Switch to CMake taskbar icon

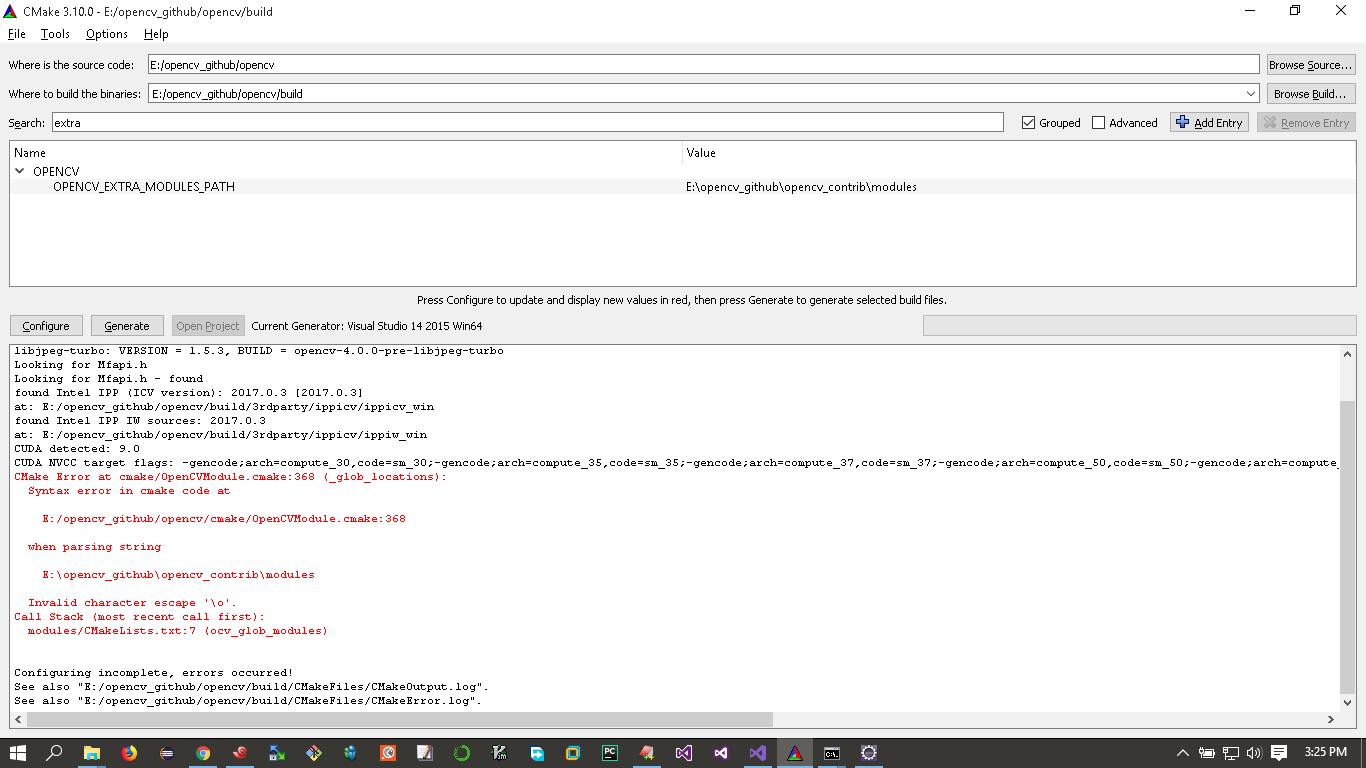tap(794, 753)
